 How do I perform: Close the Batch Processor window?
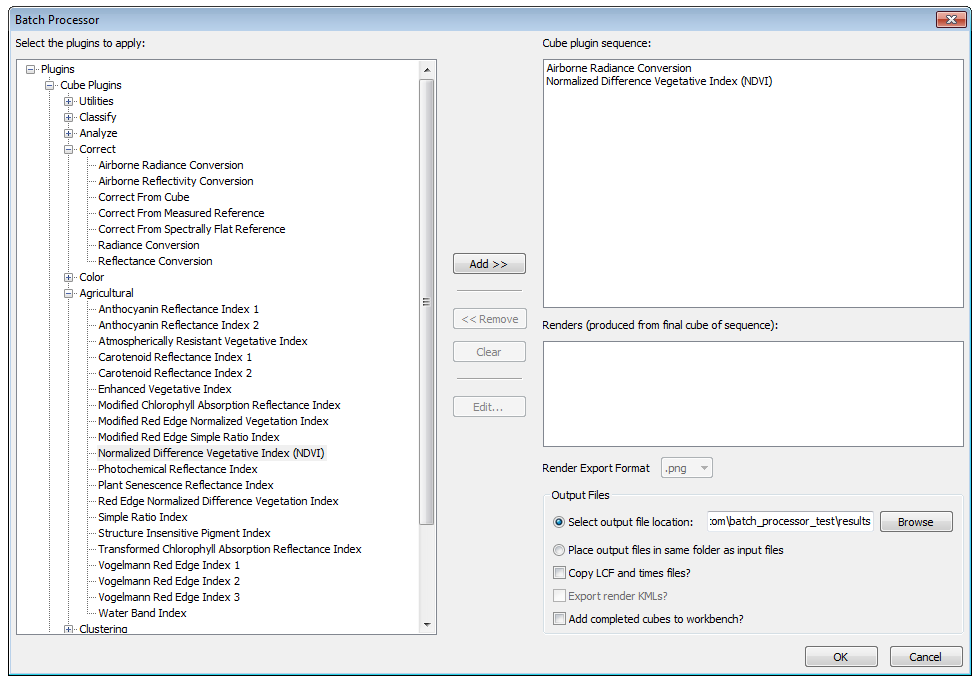951,19
